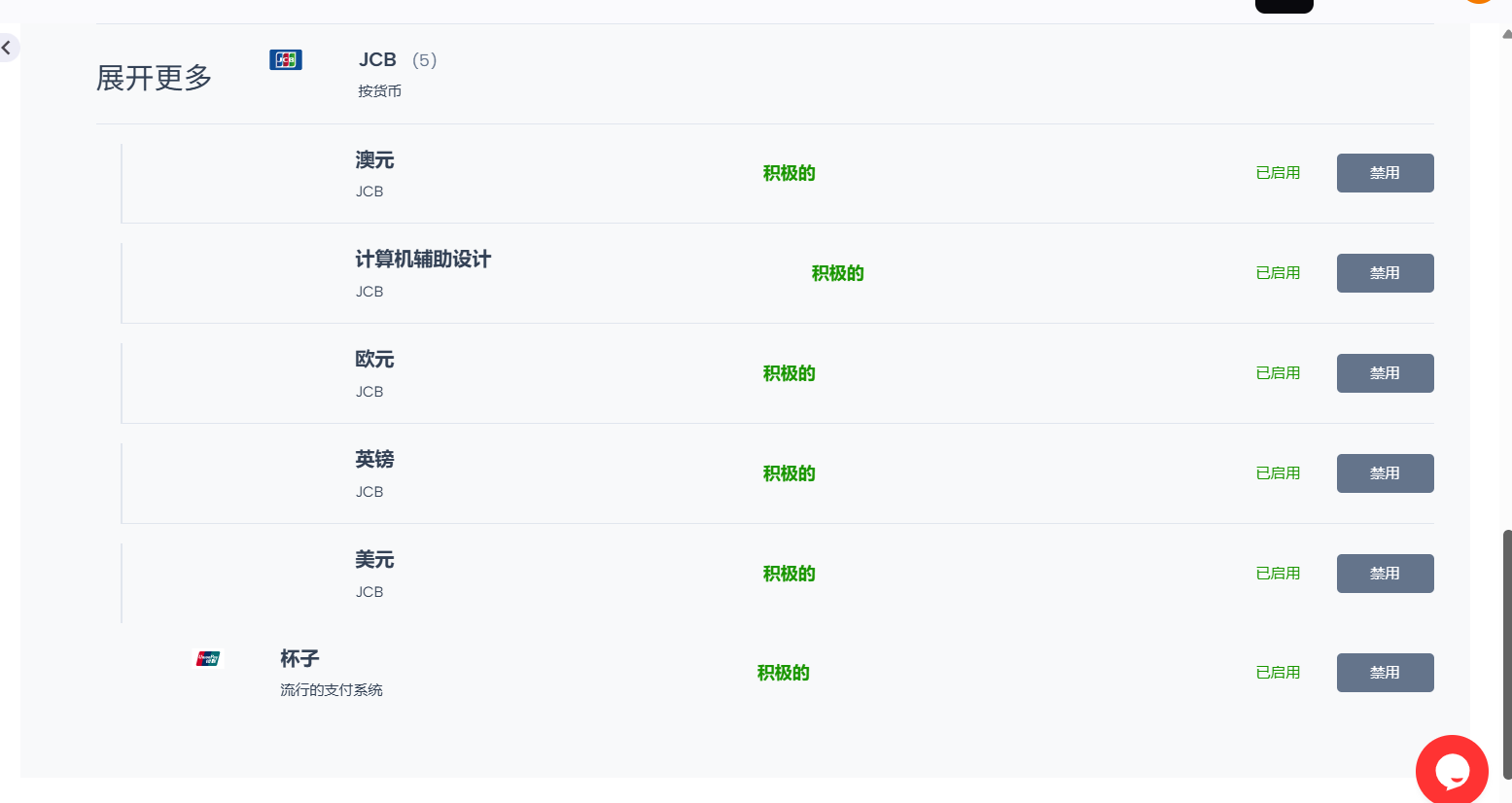
Task: Disable JCB for 美元
Action: (1385, 574)
